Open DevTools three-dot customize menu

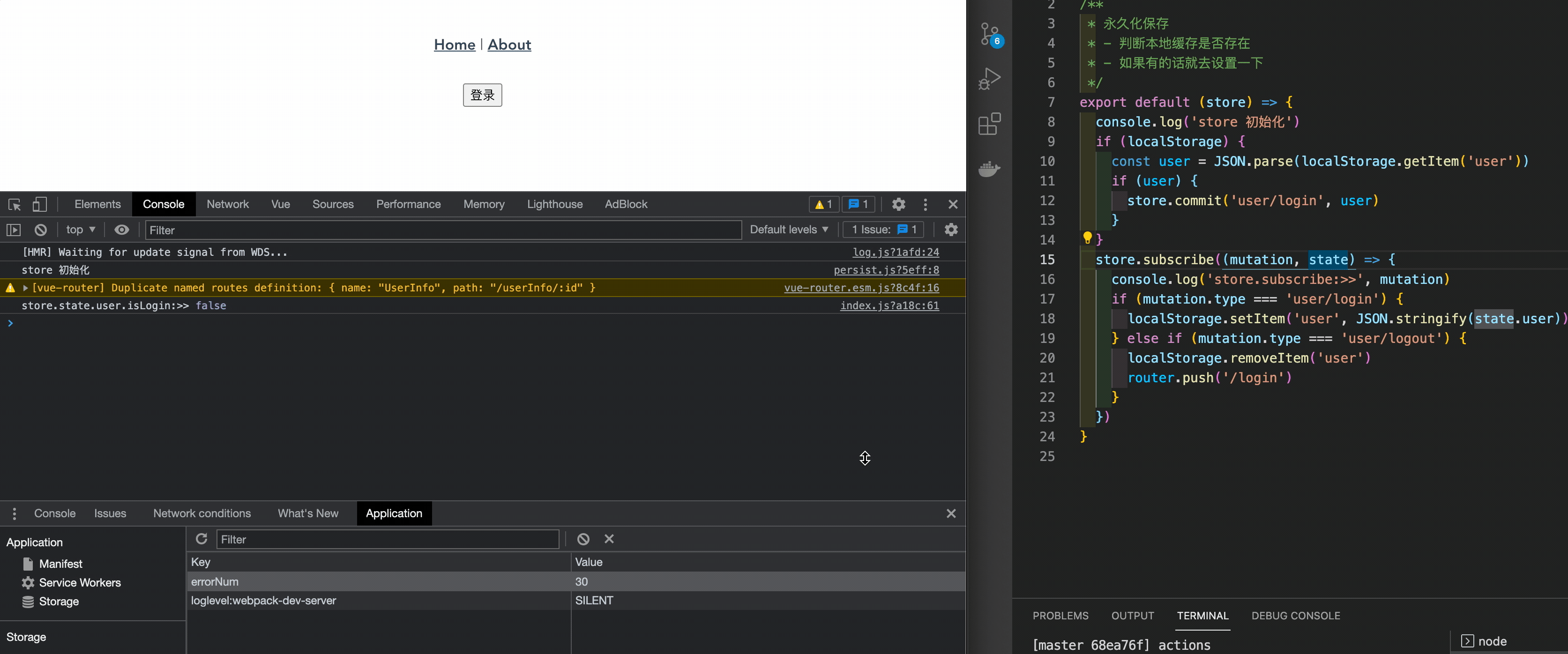click(x=925, y=204)
